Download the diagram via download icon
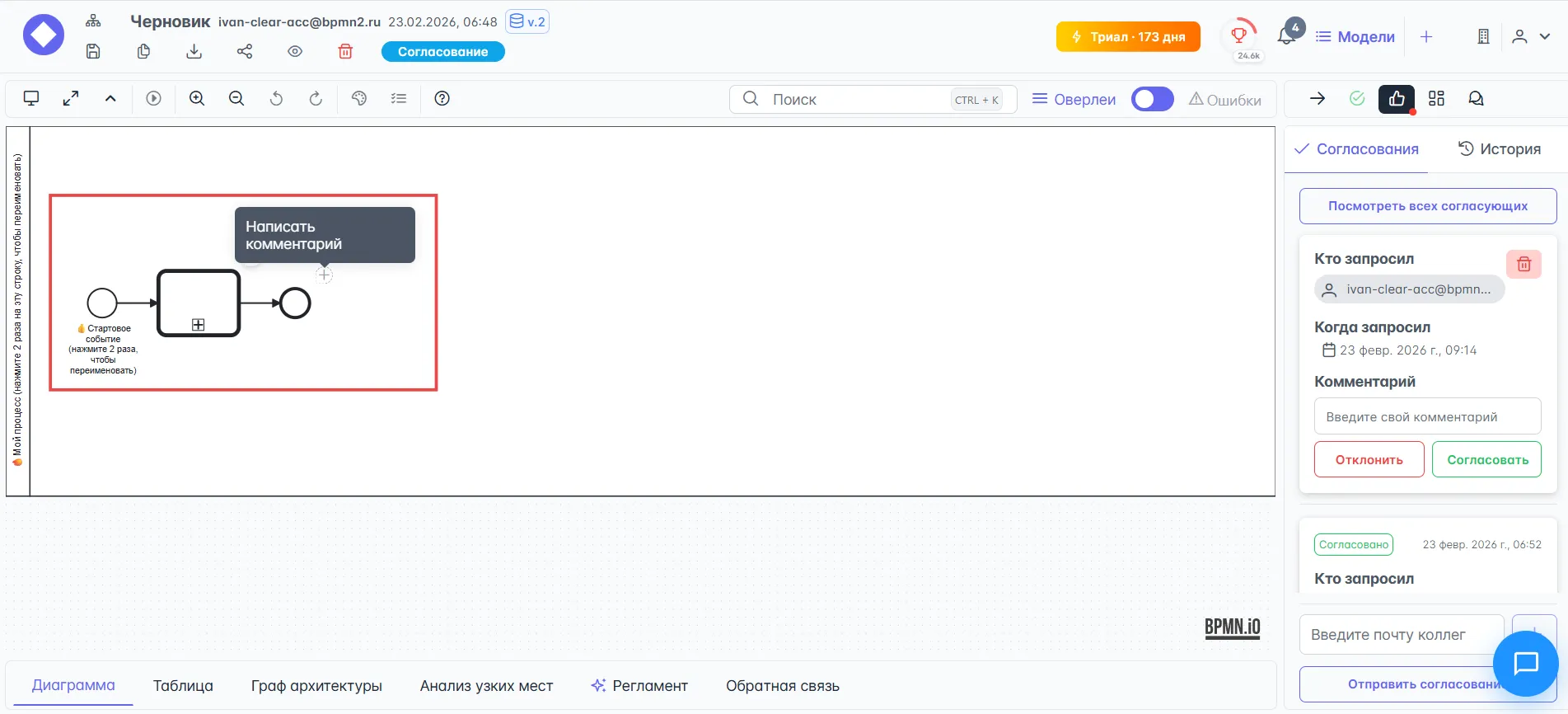 pos(194,51)
